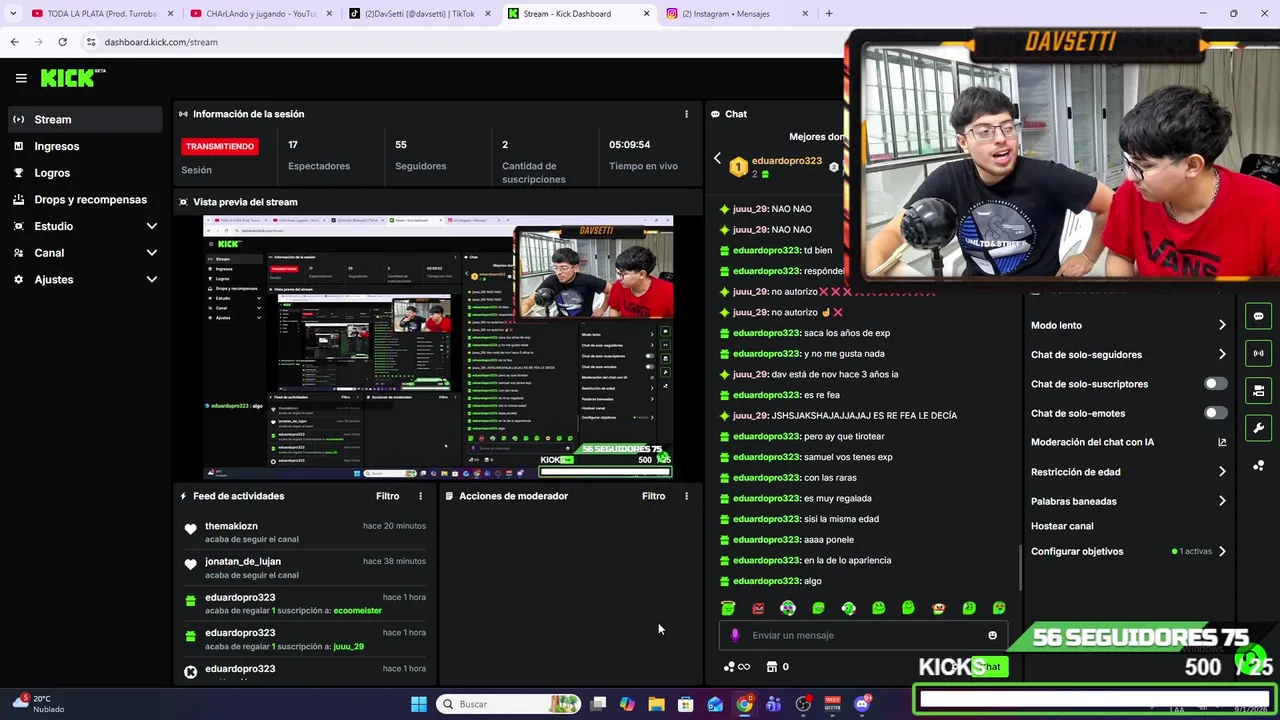Open Palabras baneadas settings
The height and width of the screenshot is (720, 1280).
click(1129, 501)
